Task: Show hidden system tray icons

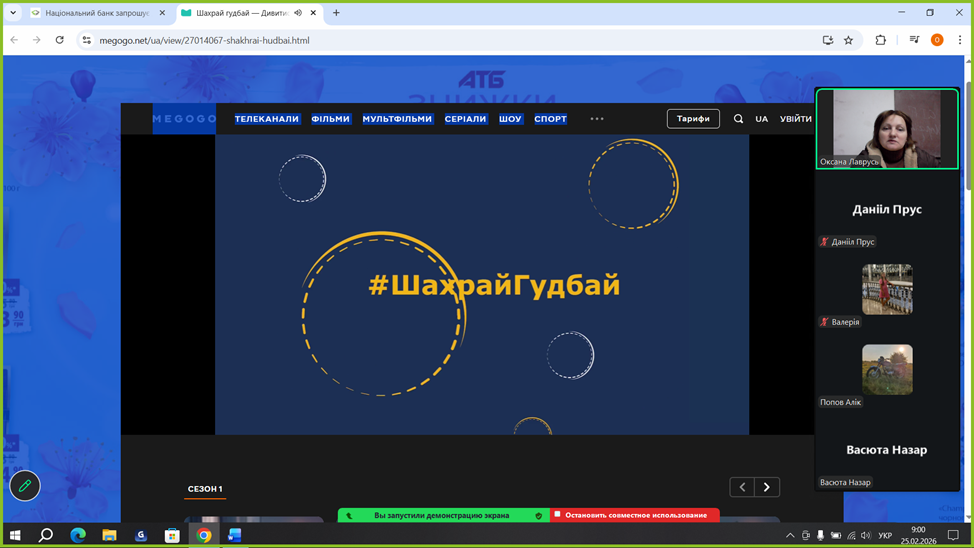Action: 790,535
